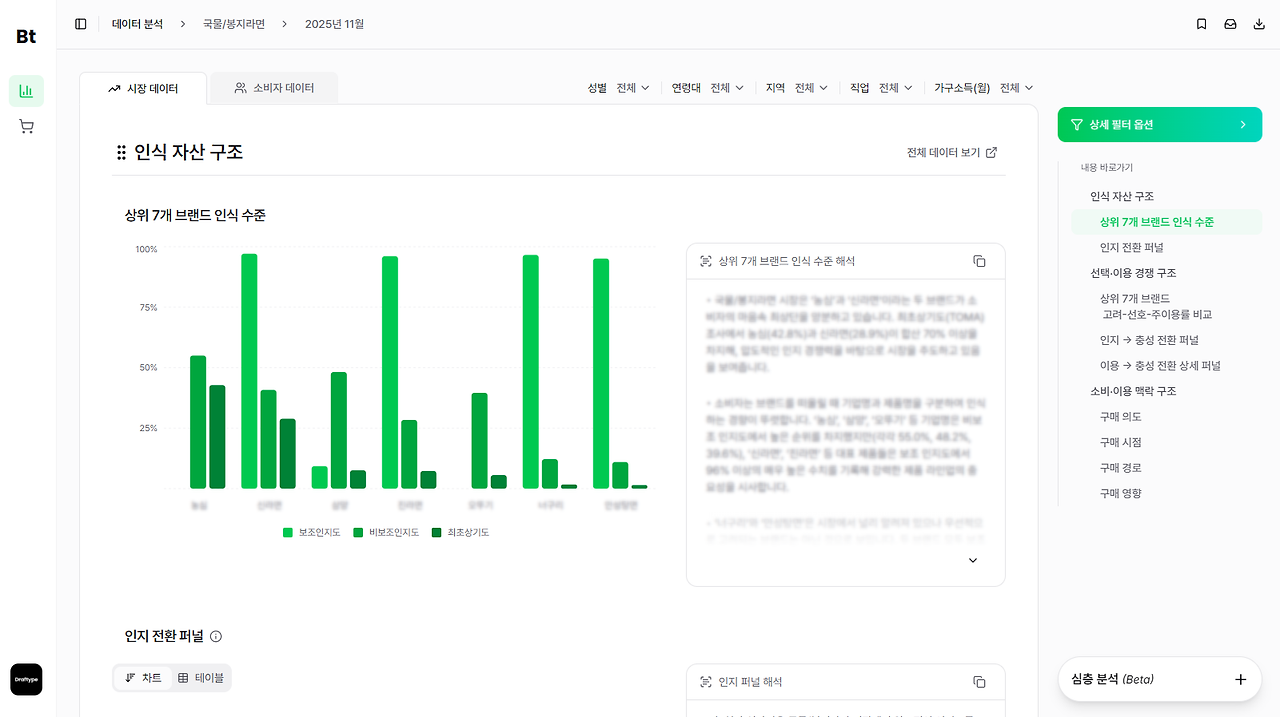
Task: Click the bookmark icon in header
Action: point(1202,24)
